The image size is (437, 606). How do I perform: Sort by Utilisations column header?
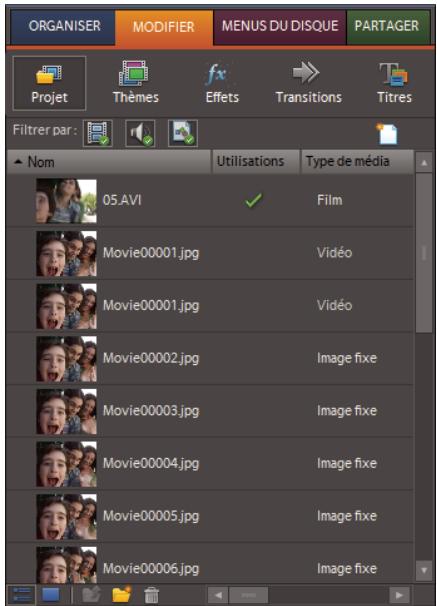[256, 162]
